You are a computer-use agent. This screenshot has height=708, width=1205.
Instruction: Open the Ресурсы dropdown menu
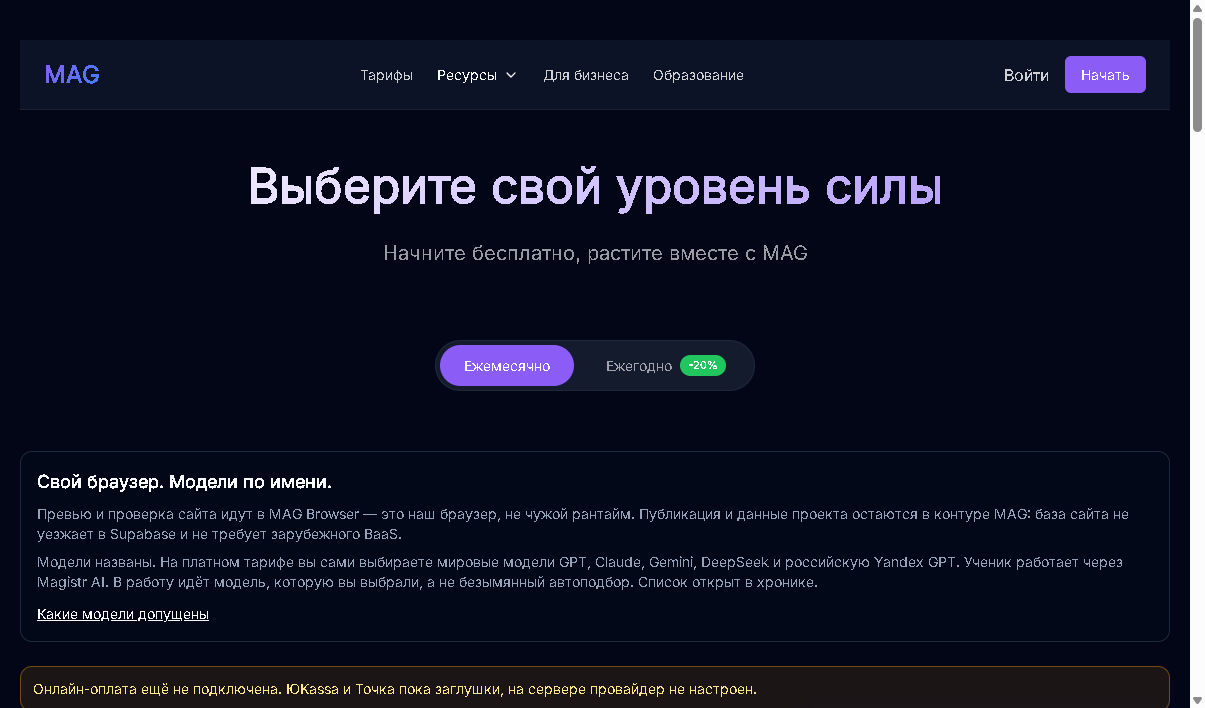click(x=477, y=75)
